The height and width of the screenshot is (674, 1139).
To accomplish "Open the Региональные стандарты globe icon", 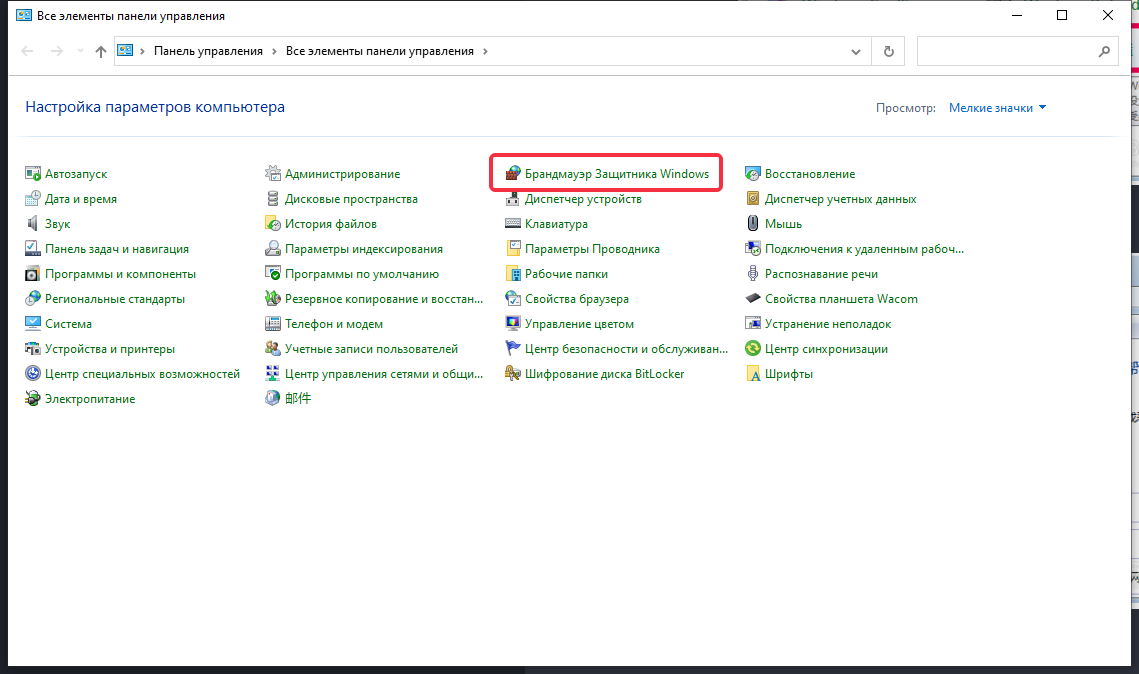I will [x=33, y=299].
